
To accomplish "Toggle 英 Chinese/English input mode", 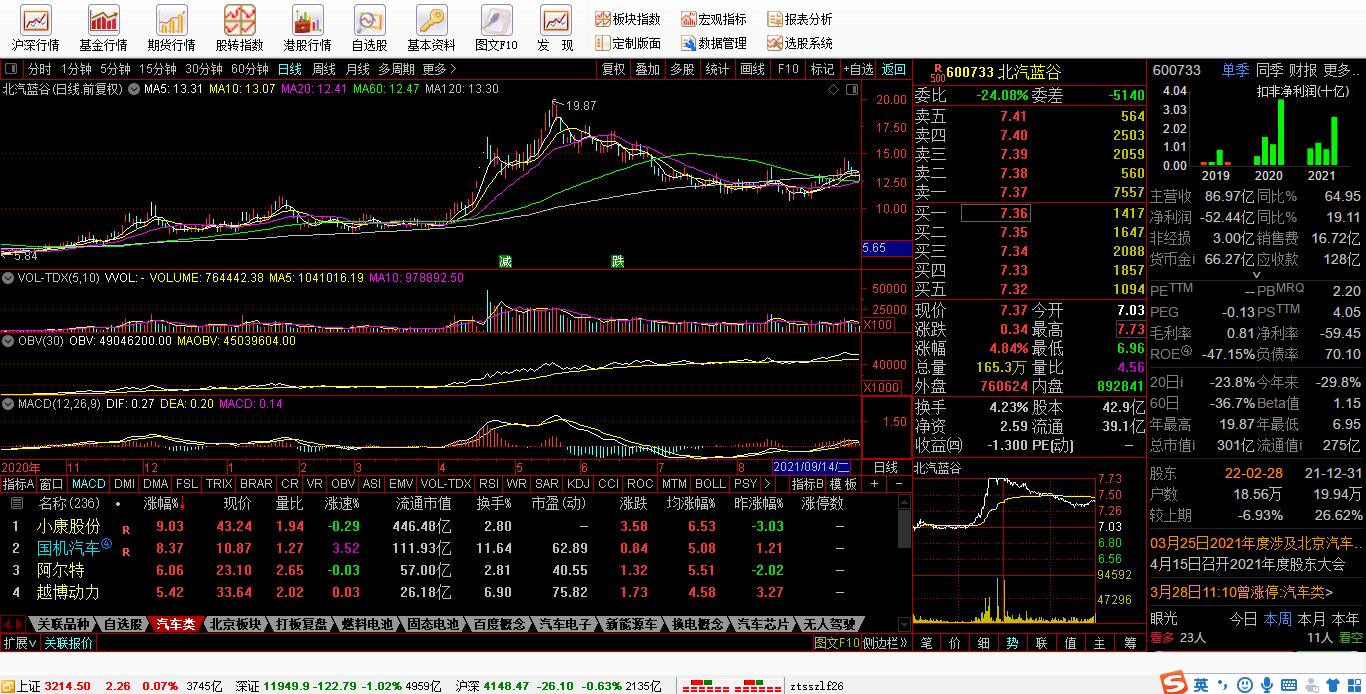I will (x=1200, y=684).
